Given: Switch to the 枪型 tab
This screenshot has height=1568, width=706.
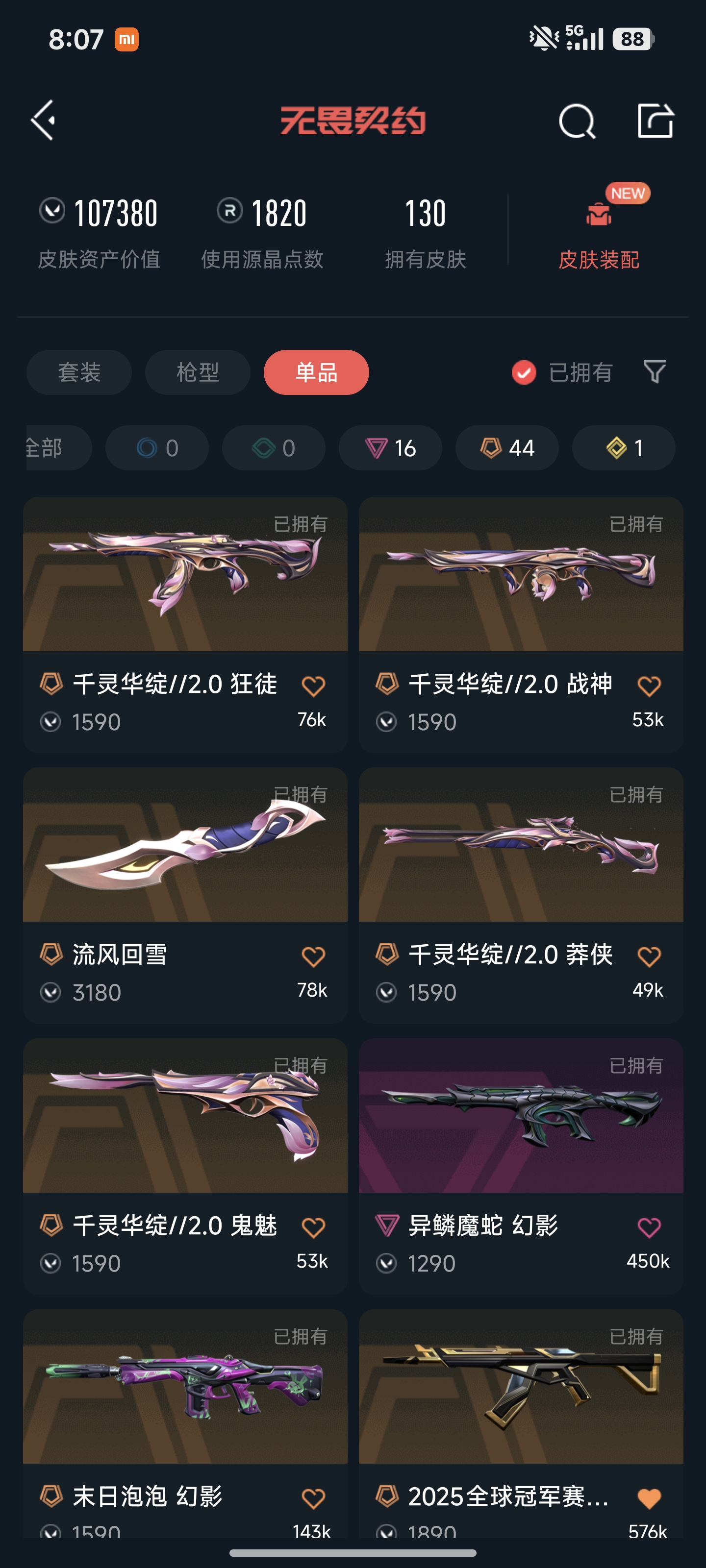Looking at the screenshot, I should [x=198, y=372].
